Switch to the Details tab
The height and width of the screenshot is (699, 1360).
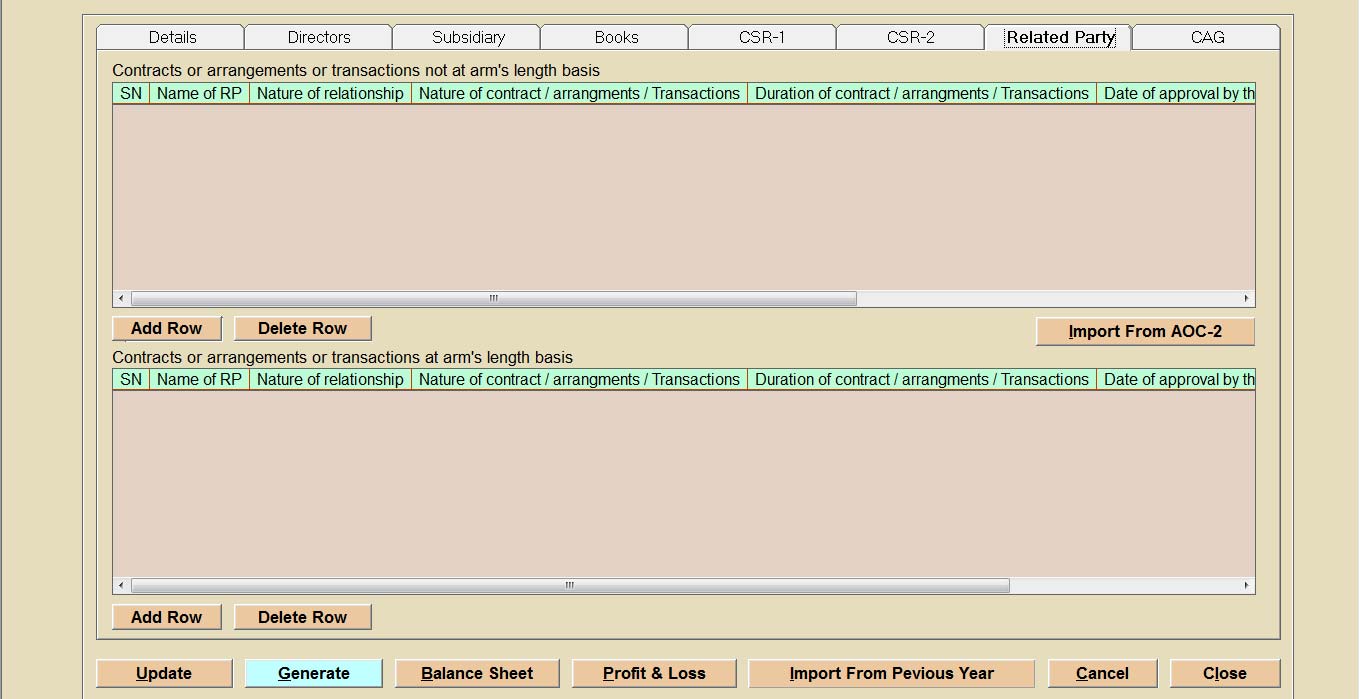(x=172, y=37)
